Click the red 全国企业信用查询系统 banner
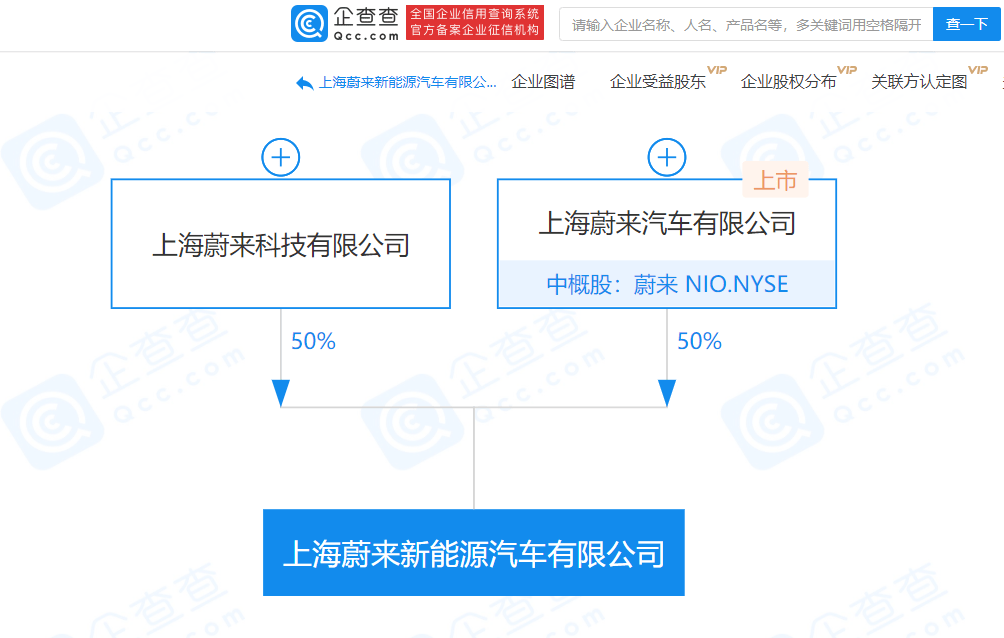Screen dimensions: 1004x638 (474, 22)
